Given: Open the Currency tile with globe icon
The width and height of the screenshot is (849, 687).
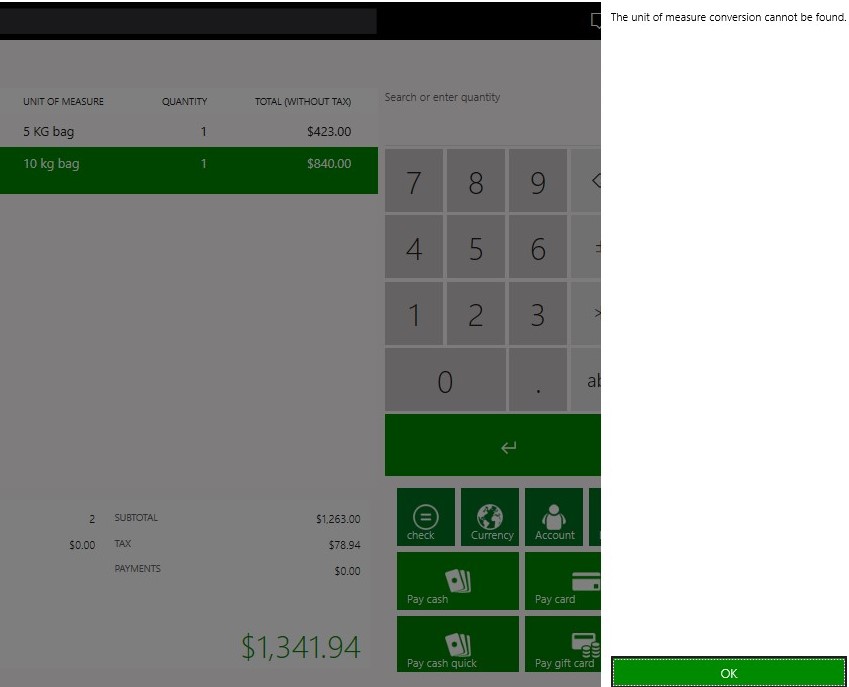Looking at the screenshot, I should click(x=490, y=517).
